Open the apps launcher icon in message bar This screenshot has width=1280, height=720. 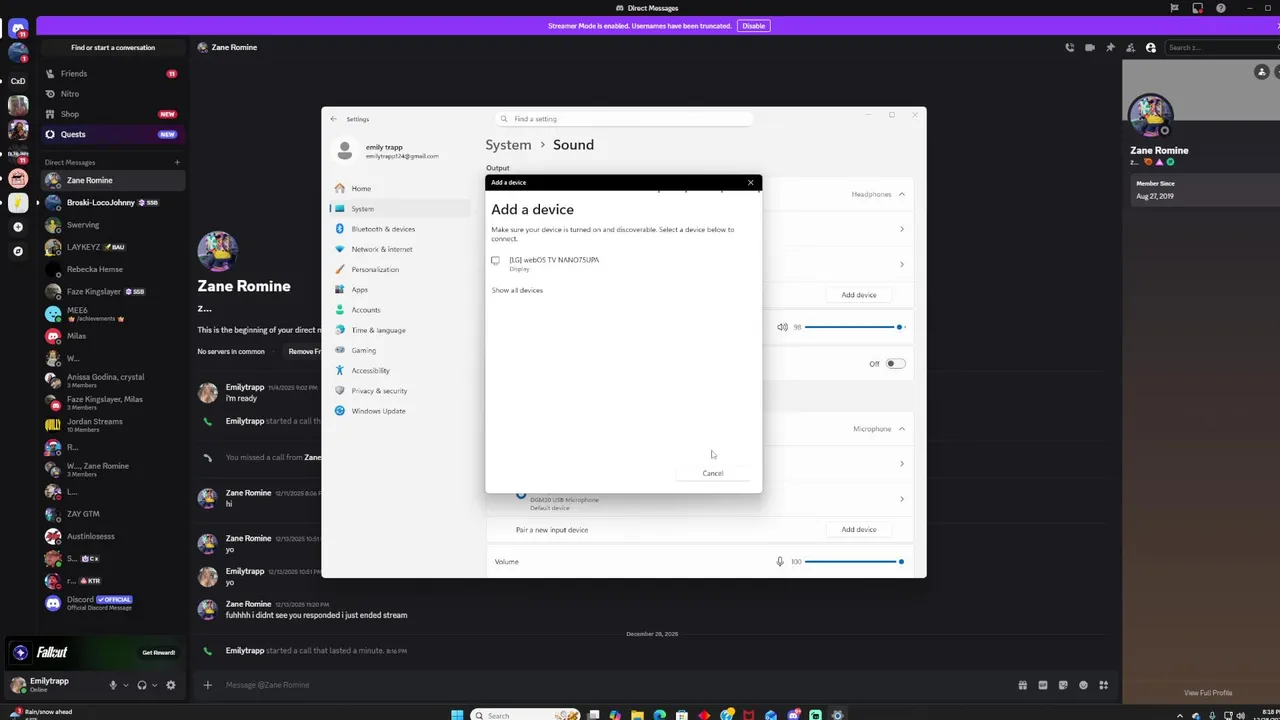click(1104, 685)
